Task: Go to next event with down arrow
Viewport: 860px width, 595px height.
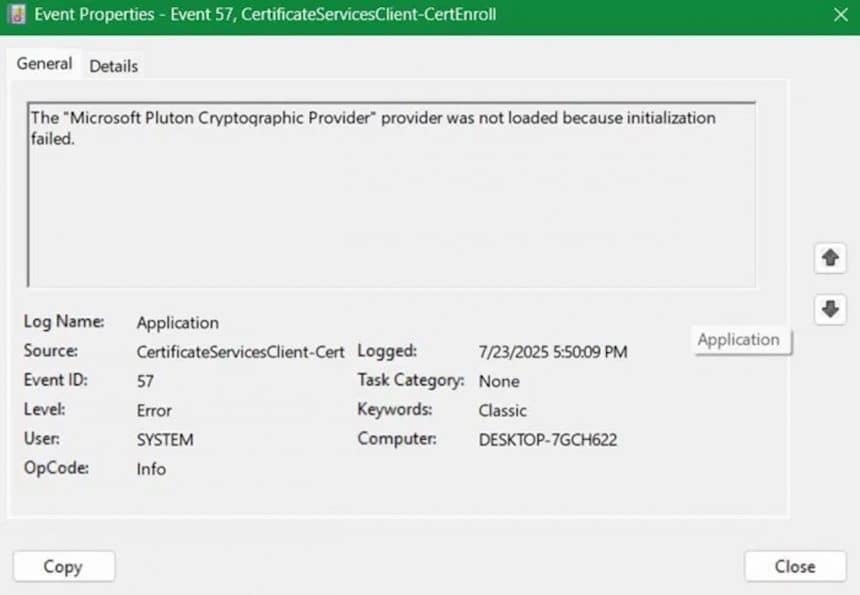Action: (830, 309)
